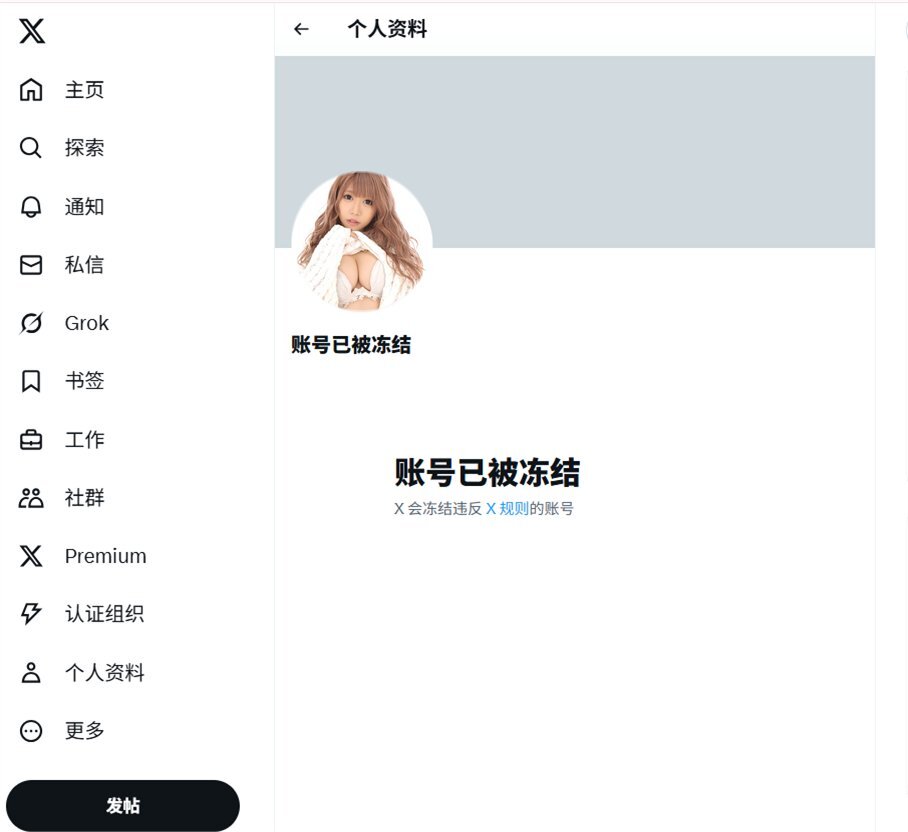Expand the 更多 more options circle
Screen dimensions: 908x832
pos(31,731)
